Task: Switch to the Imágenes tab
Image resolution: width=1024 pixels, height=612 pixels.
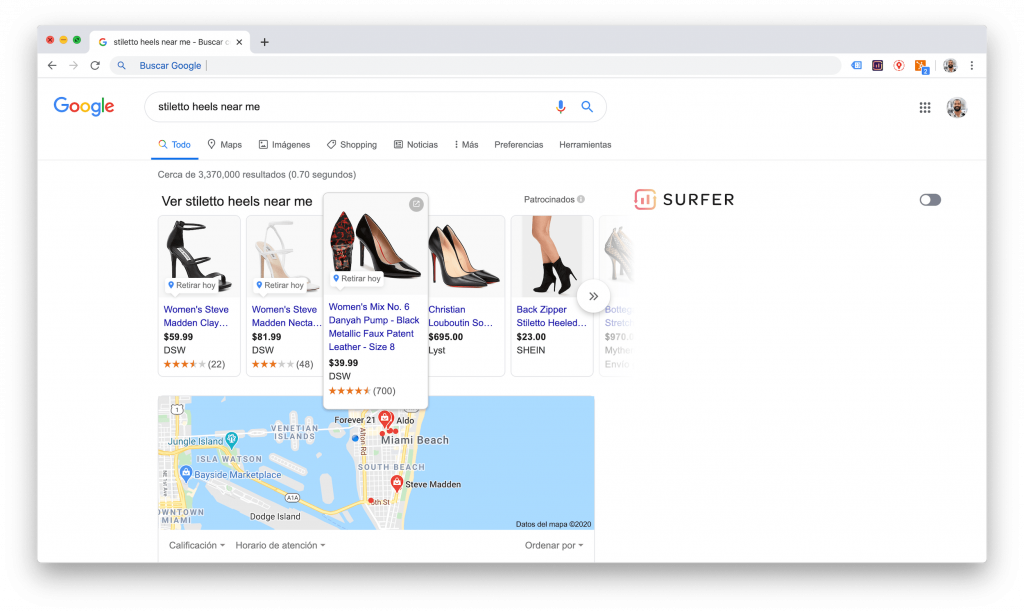Action: (x=284, y=144)
